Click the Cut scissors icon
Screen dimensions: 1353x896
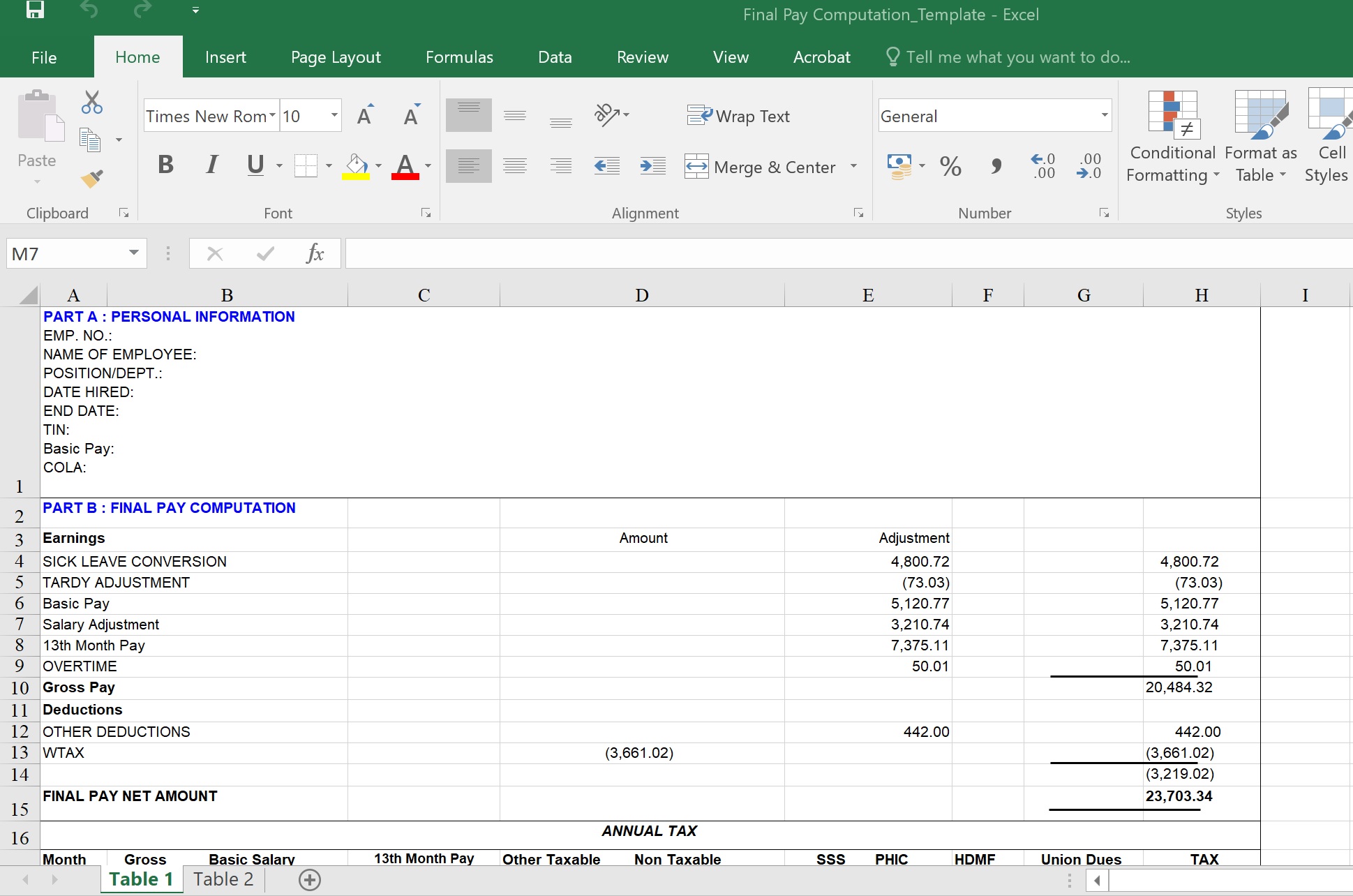click(x=91, y=102)
